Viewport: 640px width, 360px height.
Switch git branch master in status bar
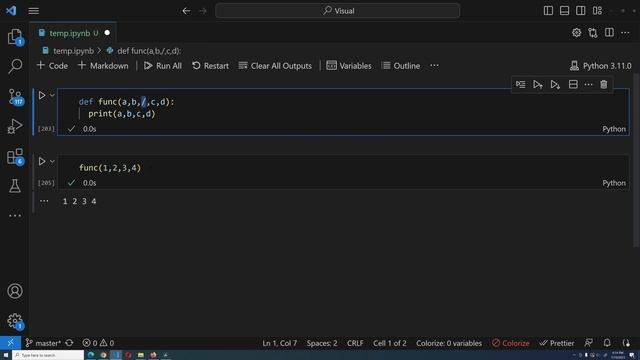pyautogui.click(x=43, y=343)
